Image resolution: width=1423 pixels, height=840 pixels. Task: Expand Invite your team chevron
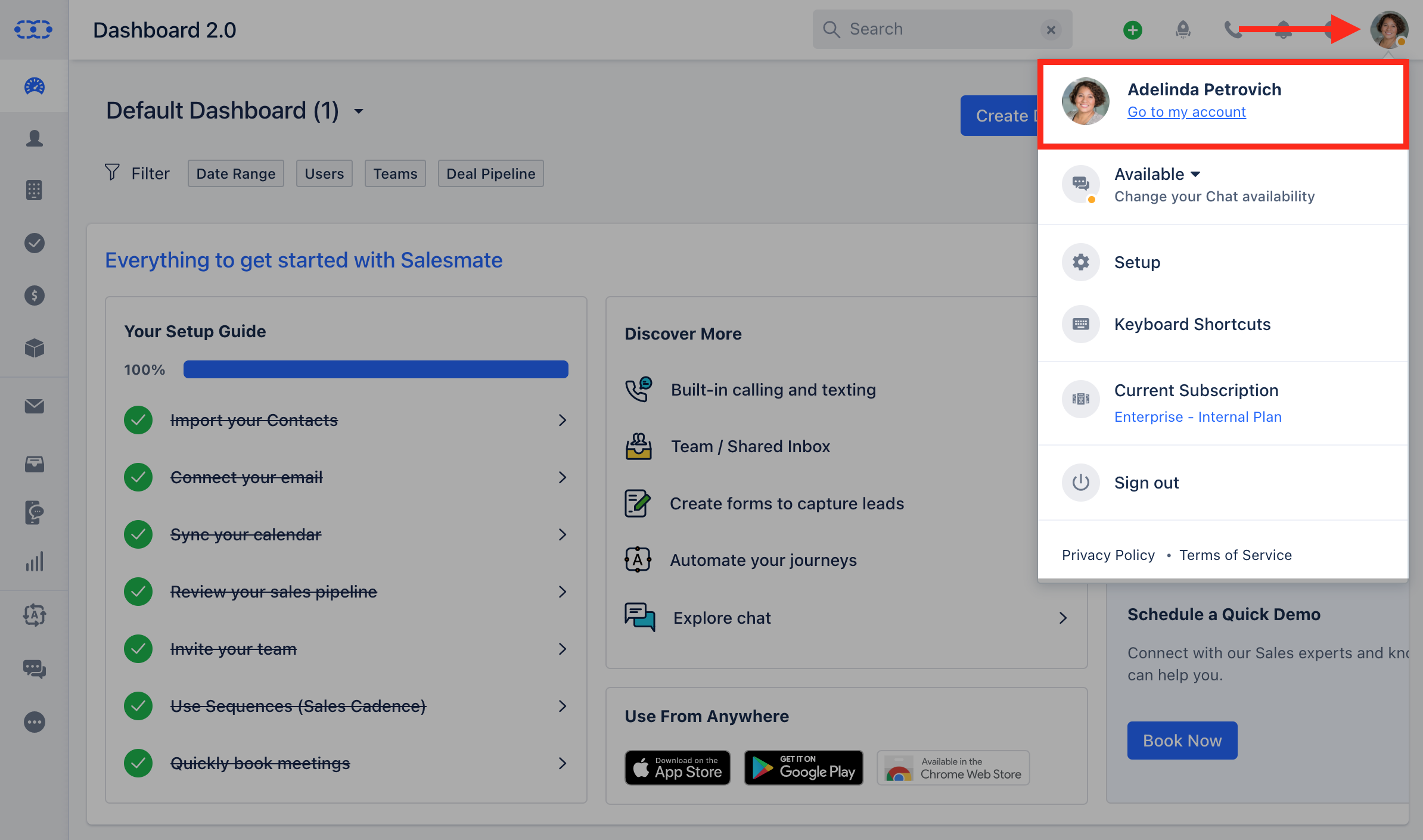pyautogui.click(x=562, y=649)
